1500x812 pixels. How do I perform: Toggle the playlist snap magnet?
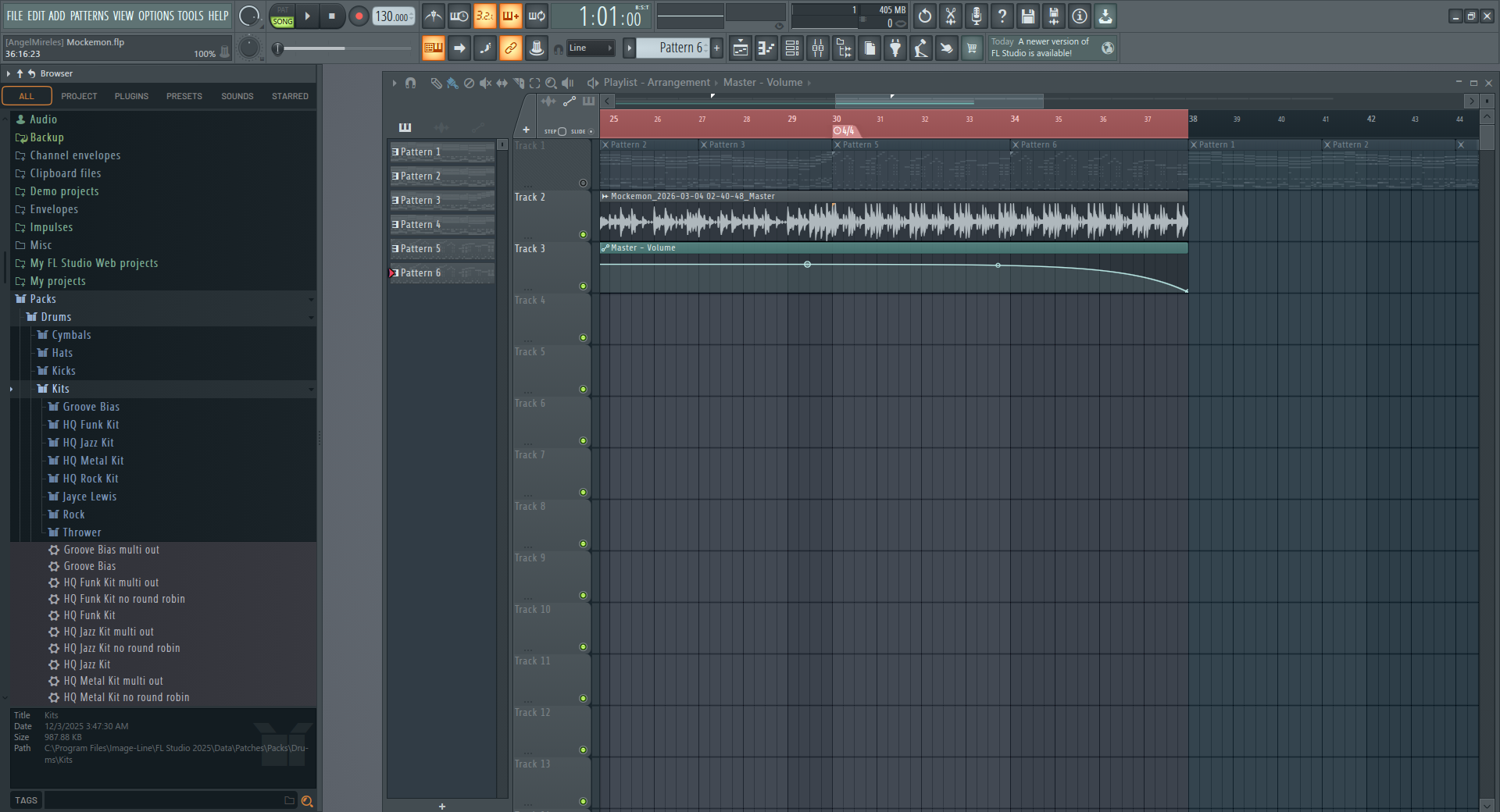[410, 83]
